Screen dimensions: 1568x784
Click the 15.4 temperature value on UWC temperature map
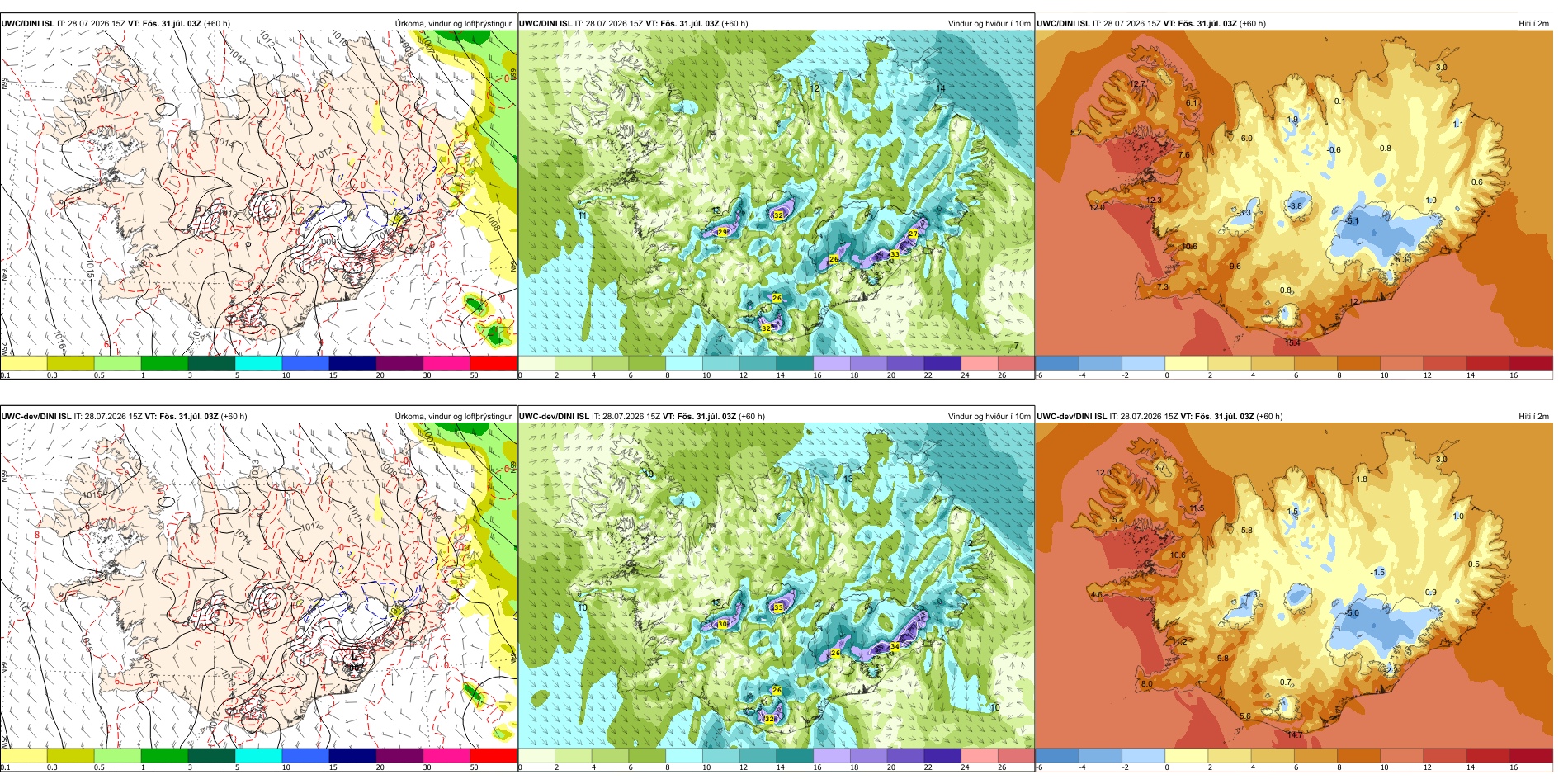(x=1292, y=342)
